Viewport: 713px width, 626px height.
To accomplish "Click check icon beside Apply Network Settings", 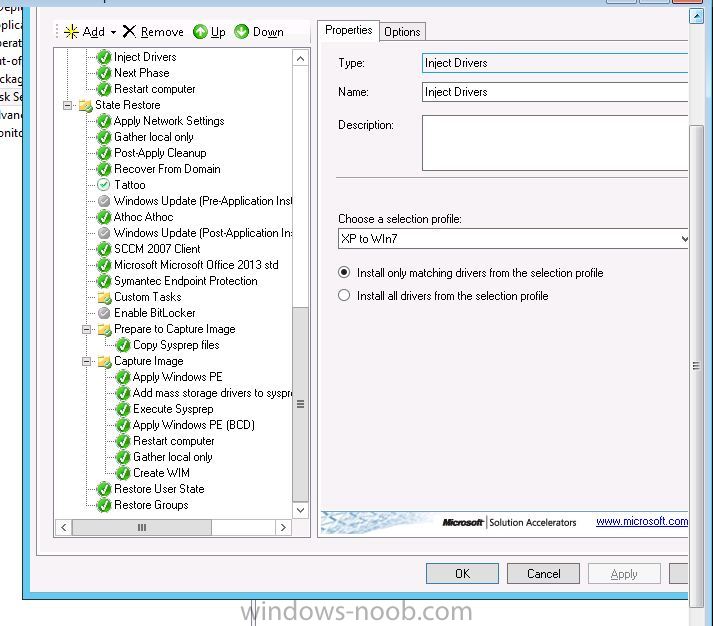I will pos(104,121).
